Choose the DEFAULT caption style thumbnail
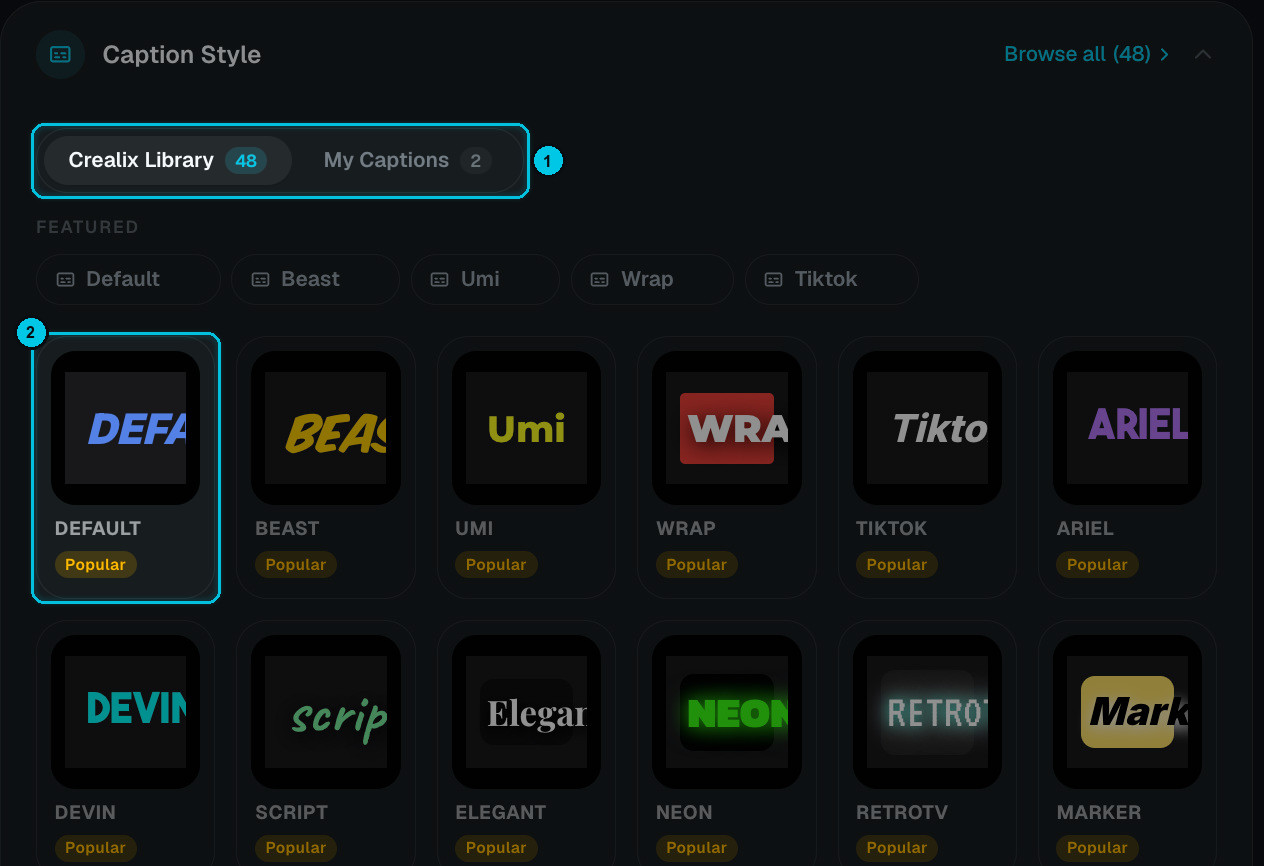 click(x=126, y=428)
